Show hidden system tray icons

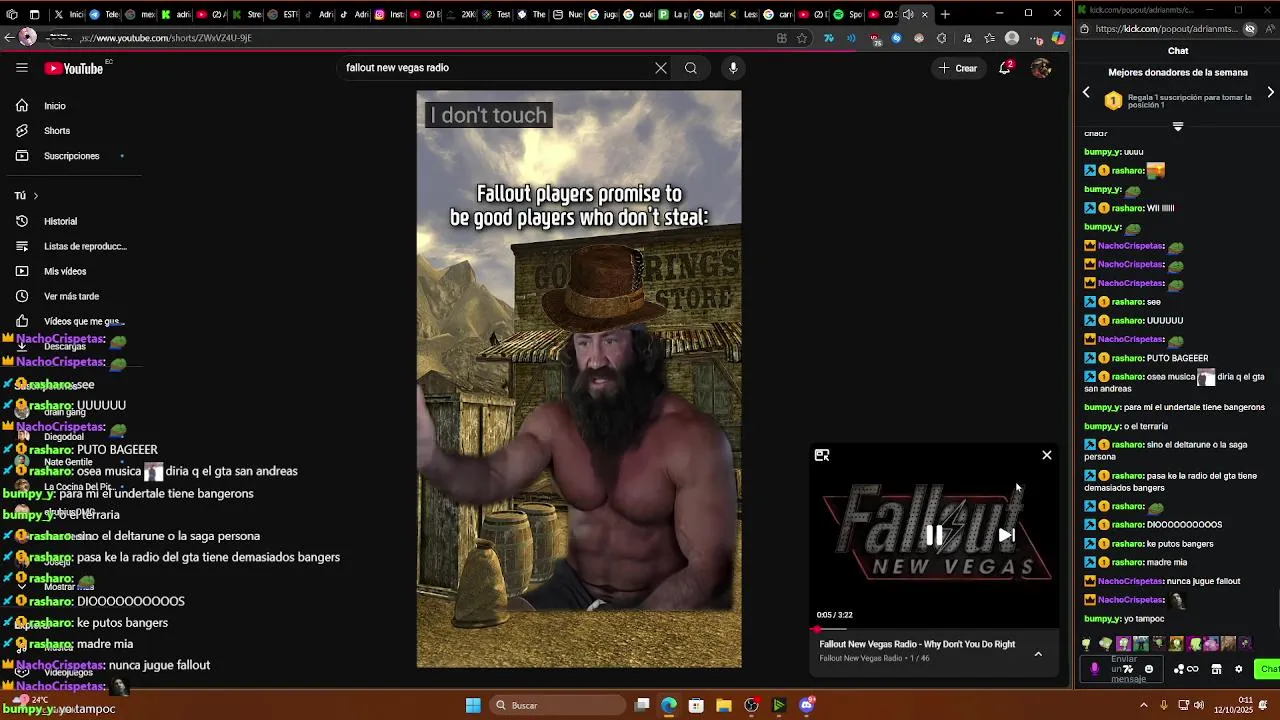tap(1144, 705)
